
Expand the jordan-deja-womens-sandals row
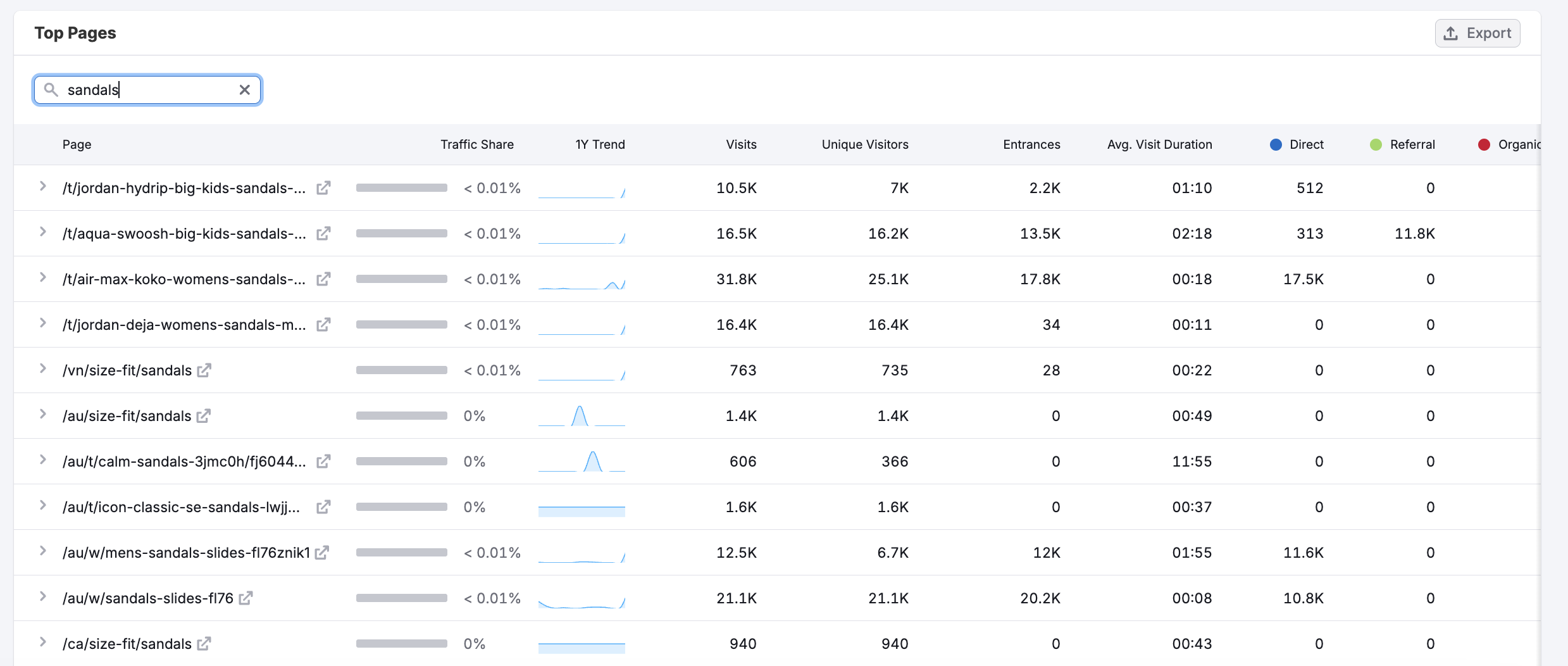42,324
